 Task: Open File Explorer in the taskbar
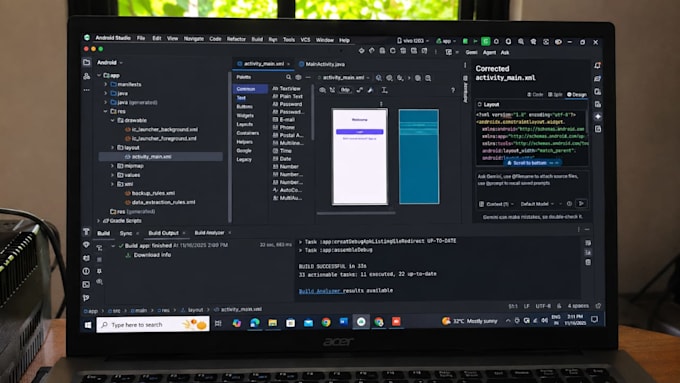point(272,322)
